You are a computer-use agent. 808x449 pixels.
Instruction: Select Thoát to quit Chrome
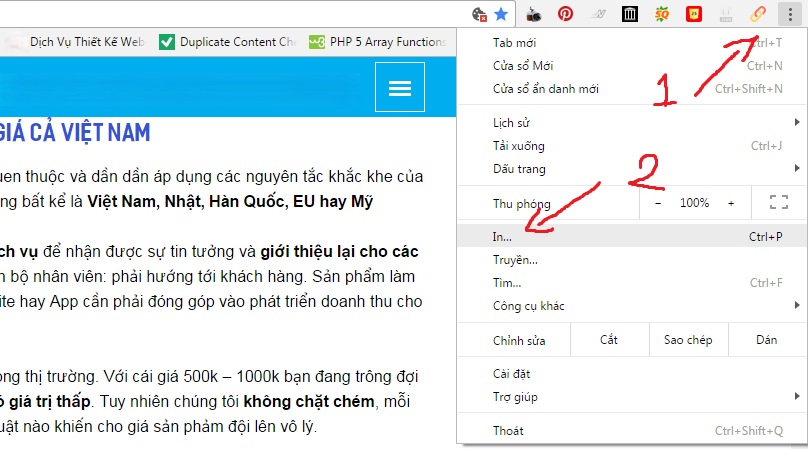click(x=632, y=431)
